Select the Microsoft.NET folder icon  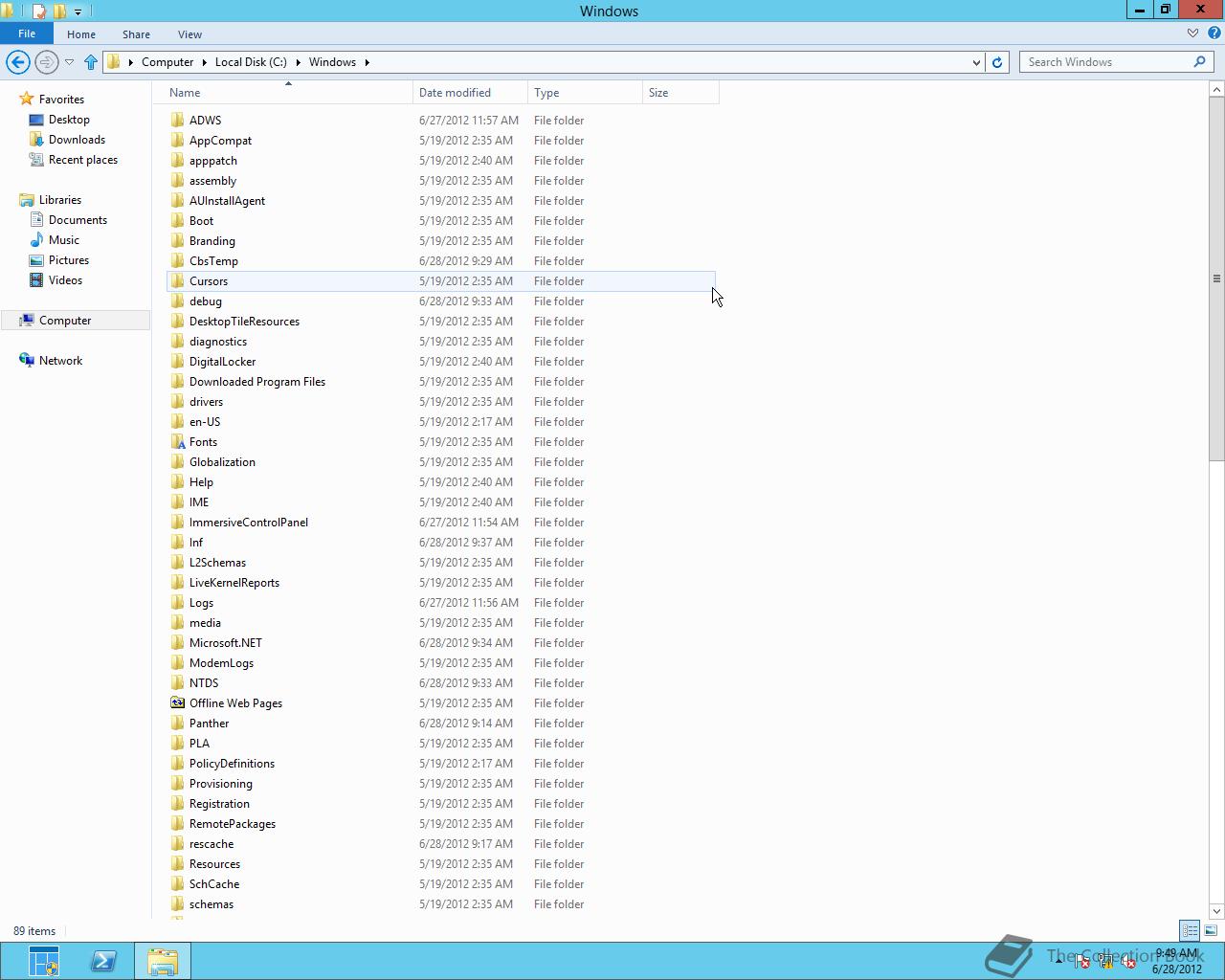[x=177, y=643]
